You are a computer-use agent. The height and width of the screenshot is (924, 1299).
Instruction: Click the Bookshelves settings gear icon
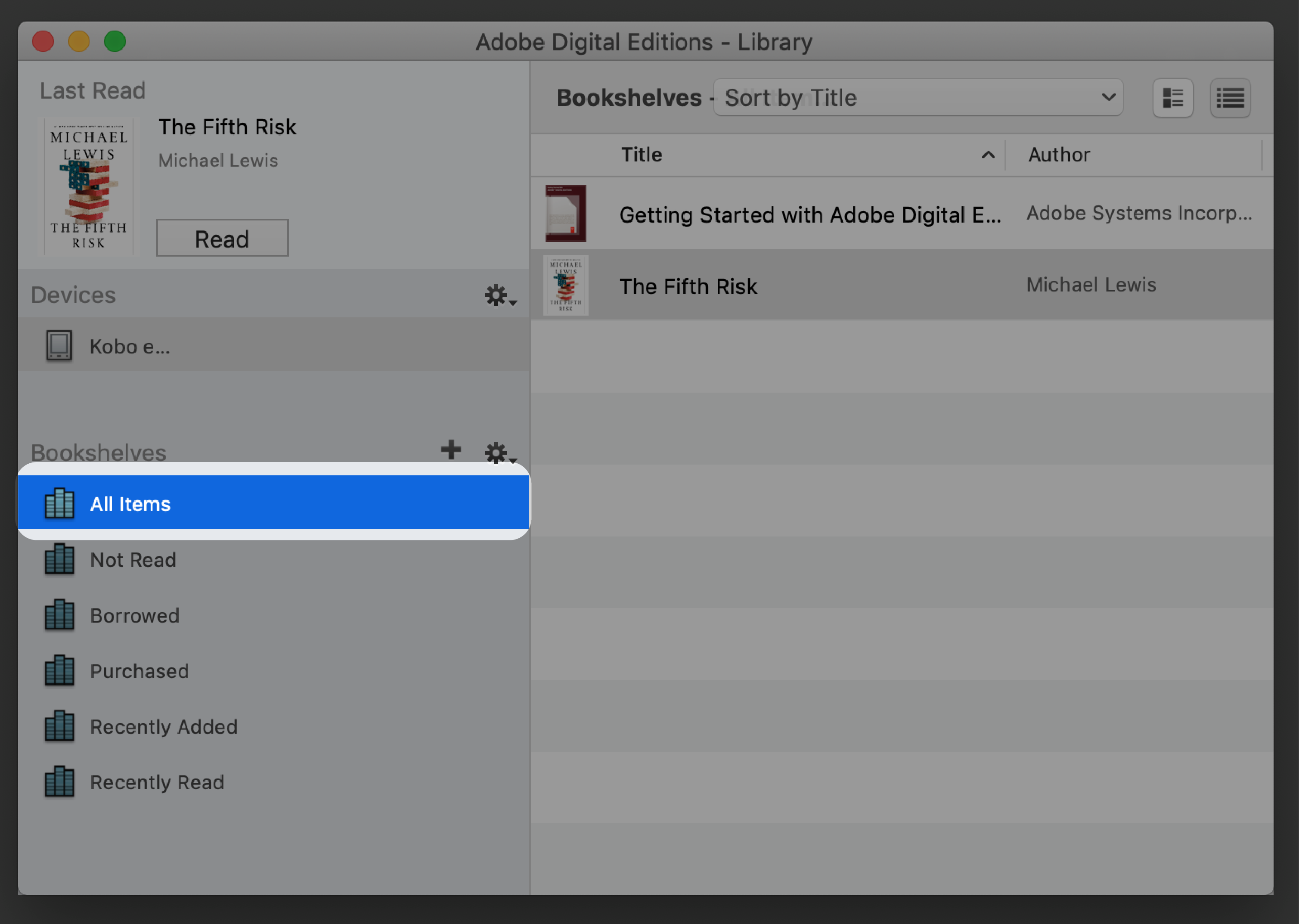tap(497, 450)
